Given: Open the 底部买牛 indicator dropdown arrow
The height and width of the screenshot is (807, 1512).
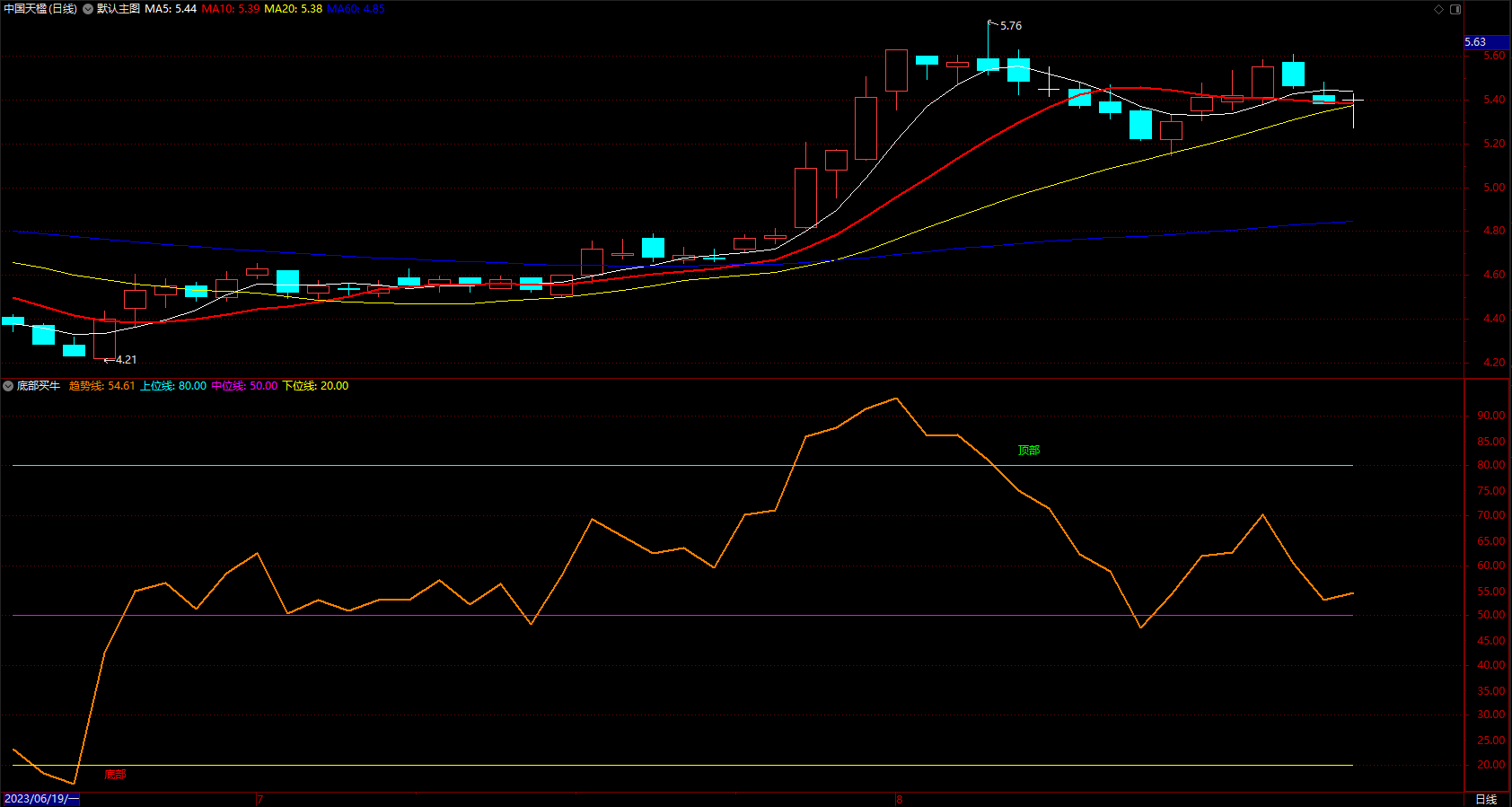Looking at the screenshot, I should [x=8, y=386].
